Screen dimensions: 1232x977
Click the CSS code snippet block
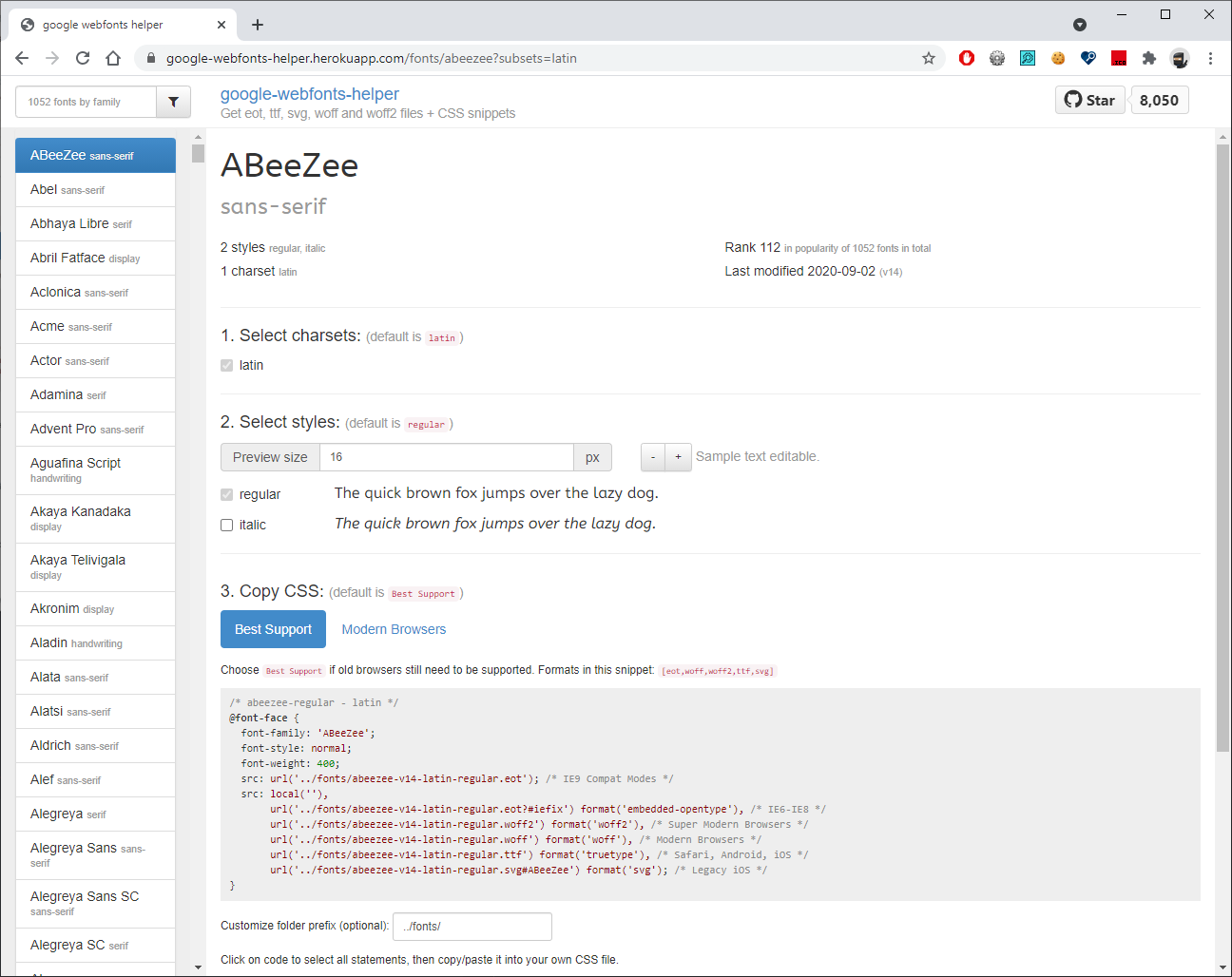pyautogui.click(x=710, y=795)
